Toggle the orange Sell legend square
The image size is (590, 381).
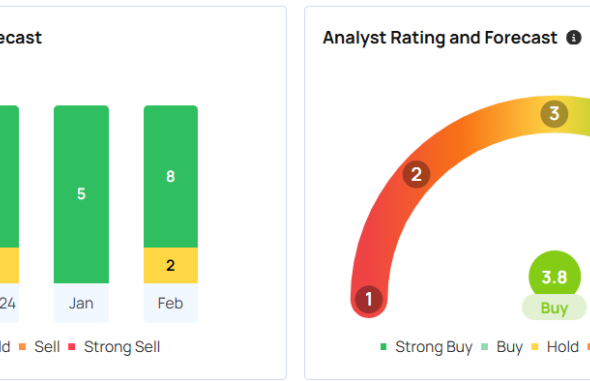[x=23, y=347]
